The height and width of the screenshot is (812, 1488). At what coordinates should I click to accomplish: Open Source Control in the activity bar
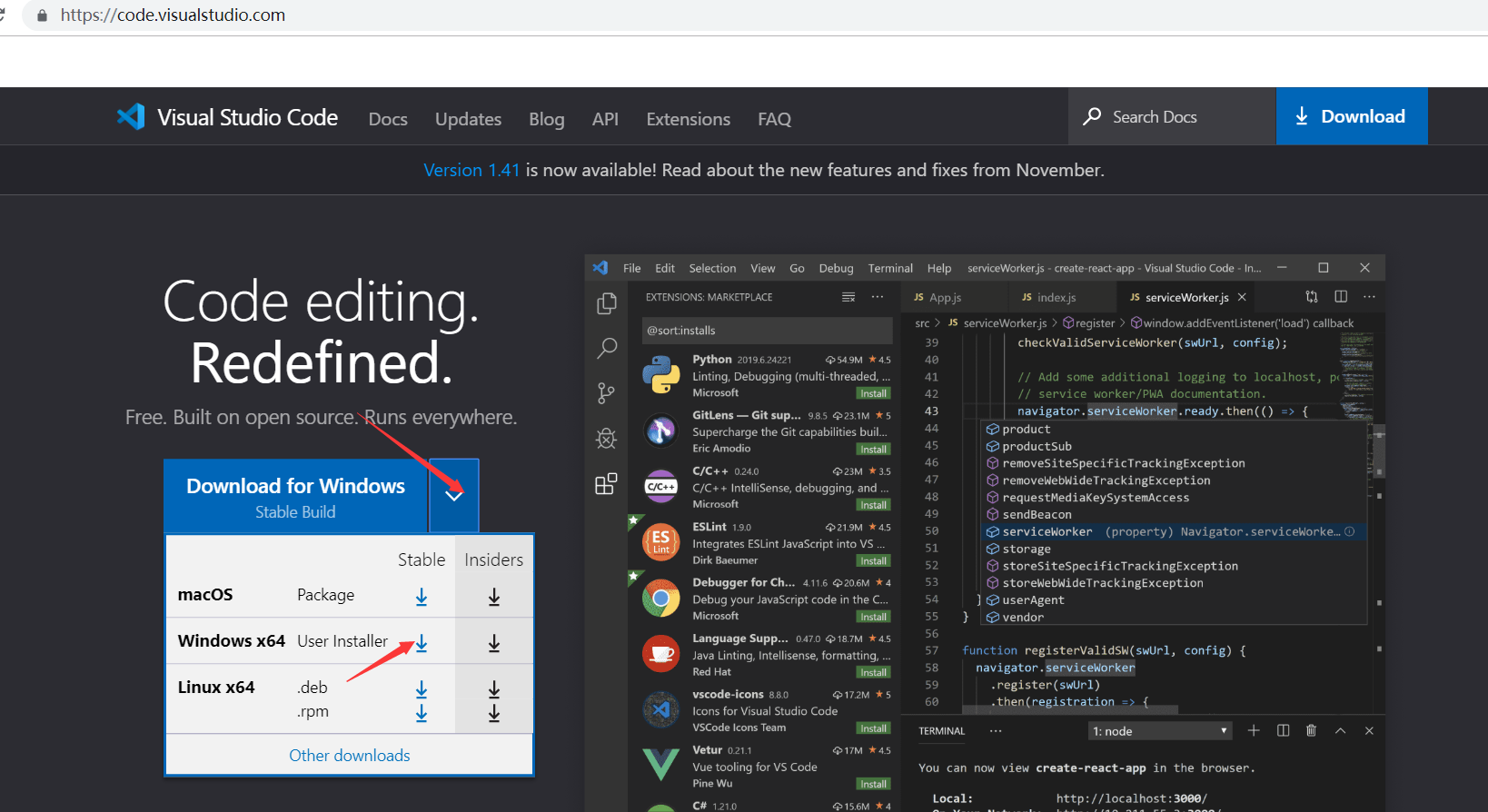[606, 393]
